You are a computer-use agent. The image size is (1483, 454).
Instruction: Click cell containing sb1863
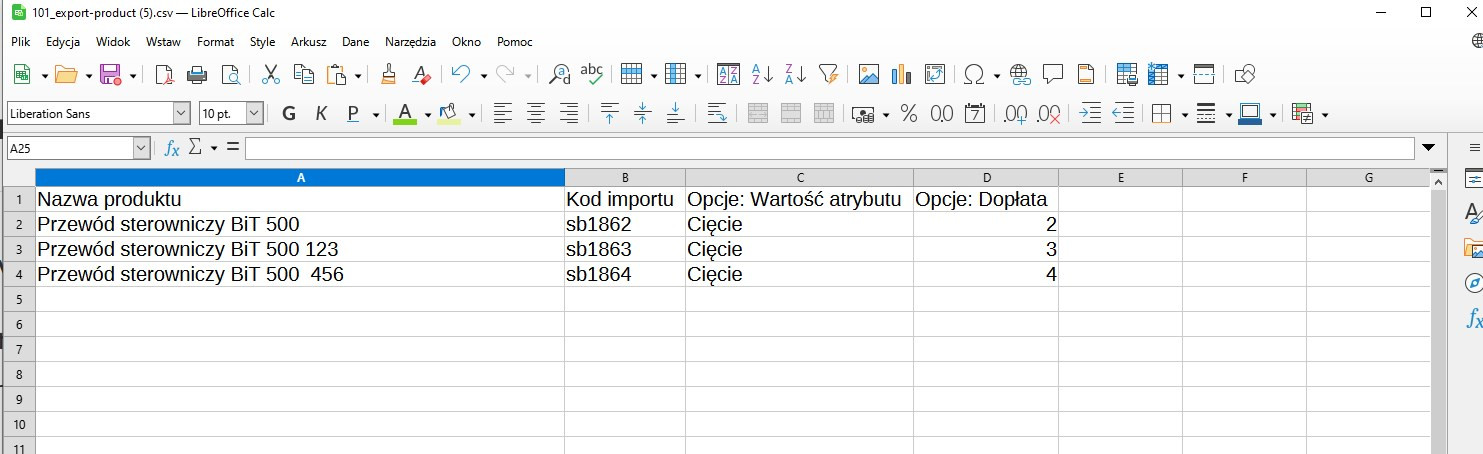point(624,249)
